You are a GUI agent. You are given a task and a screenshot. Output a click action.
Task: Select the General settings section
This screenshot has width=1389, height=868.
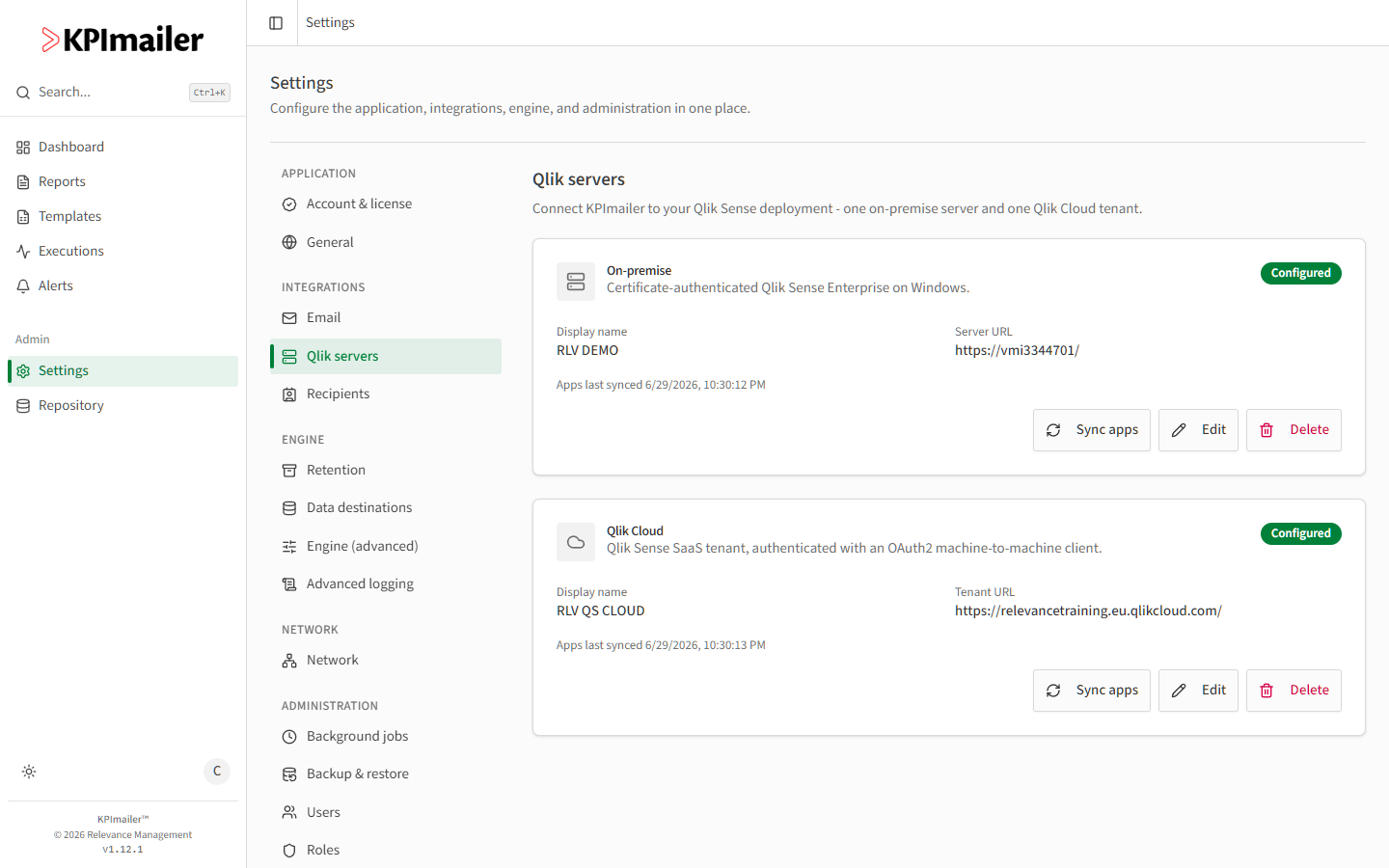(x=386, y=243)
